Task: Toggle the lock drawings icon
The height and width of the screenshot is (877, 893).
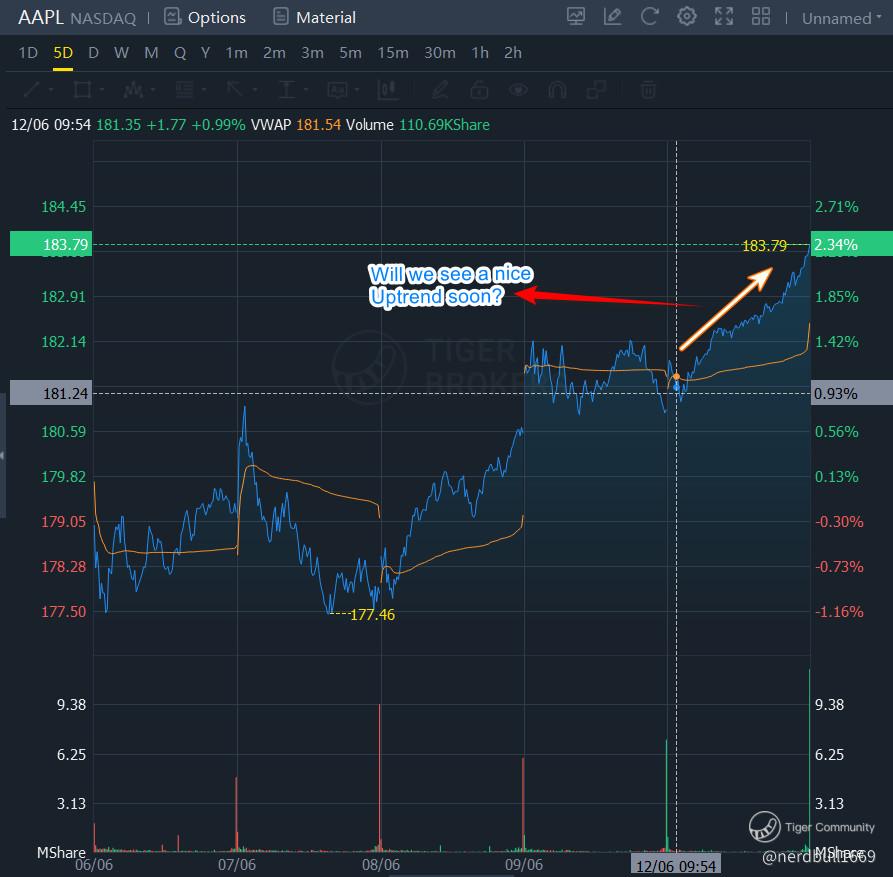Action: (x=479, y=89)
